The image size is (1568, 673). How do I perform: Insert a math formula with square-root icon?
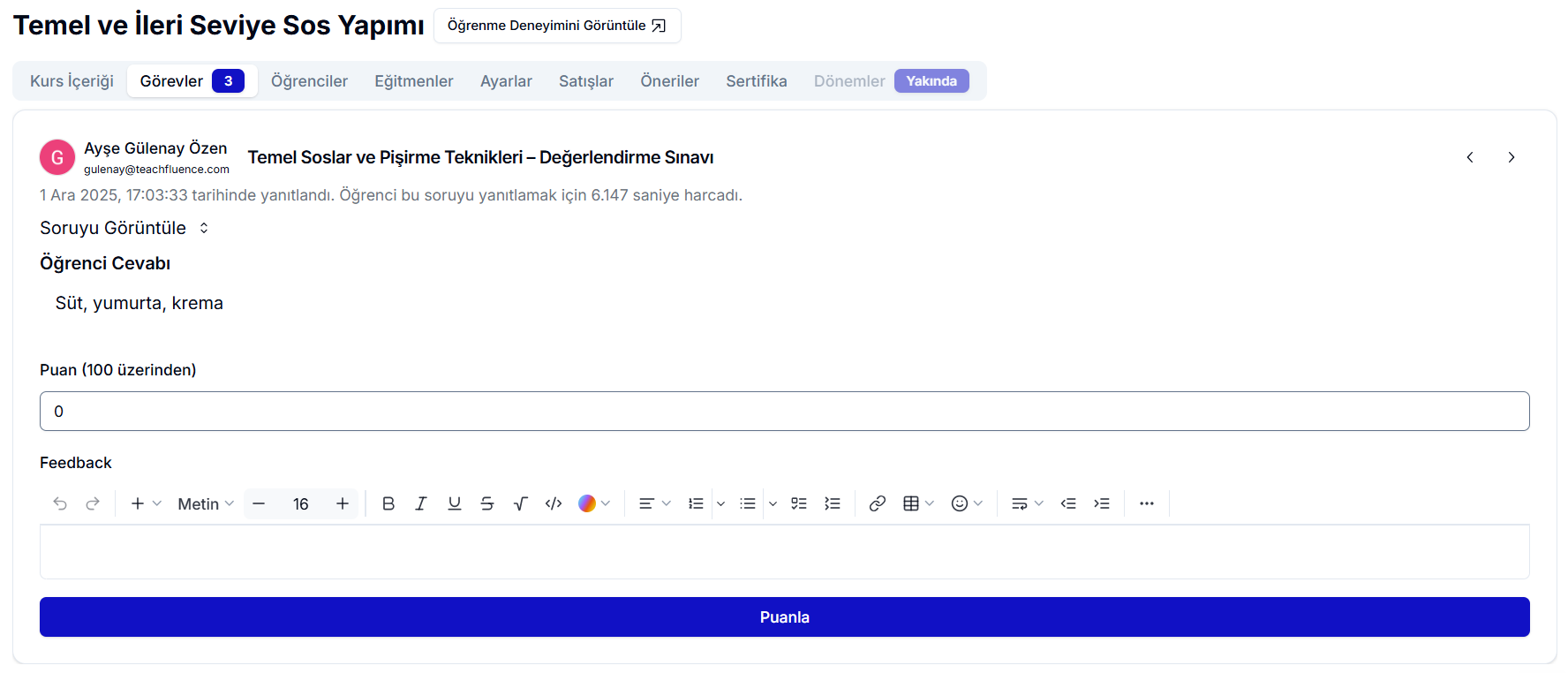521,503
